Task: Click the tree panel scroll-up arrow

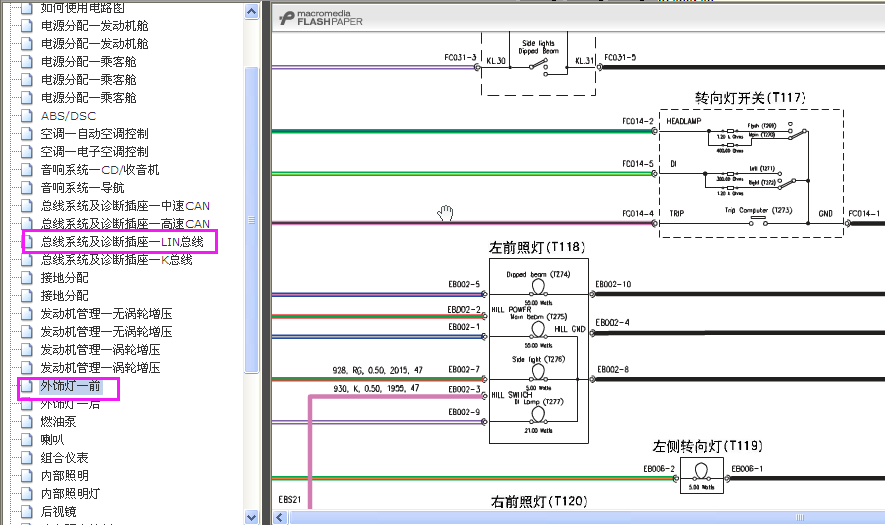Action: [x=252, y=11]
